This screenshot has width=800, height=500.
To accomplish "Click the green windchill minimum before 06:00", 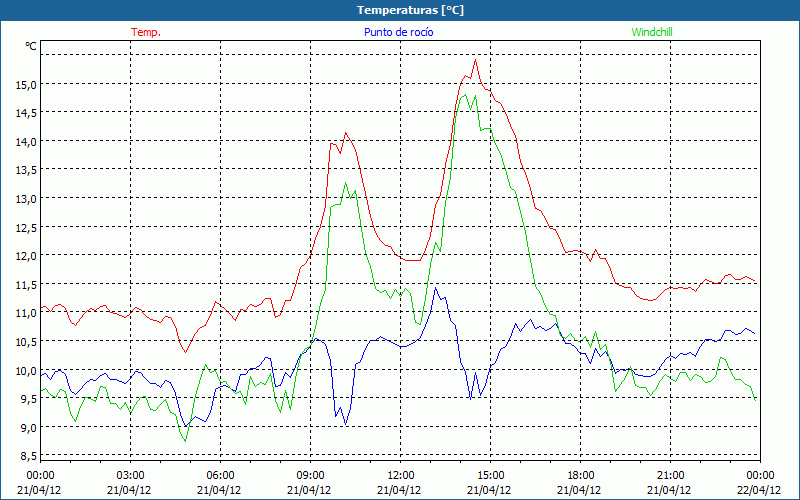I will pos(186,441).
